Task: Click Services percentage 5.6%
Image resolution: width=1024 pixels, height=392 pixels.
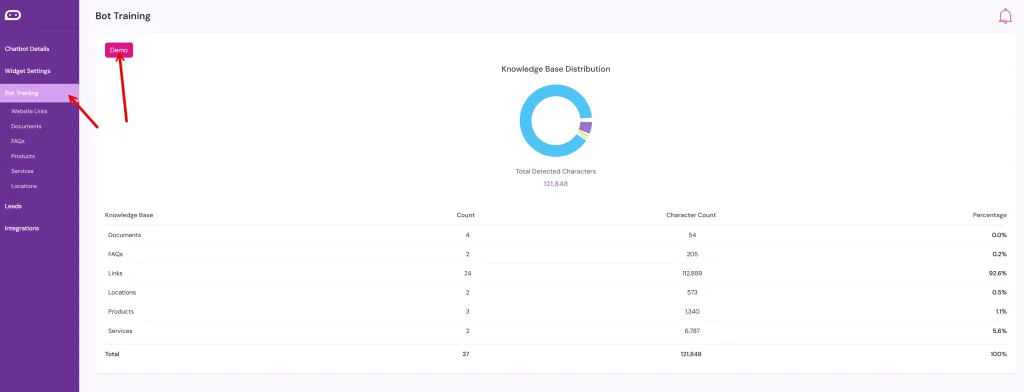Action: 999,331
